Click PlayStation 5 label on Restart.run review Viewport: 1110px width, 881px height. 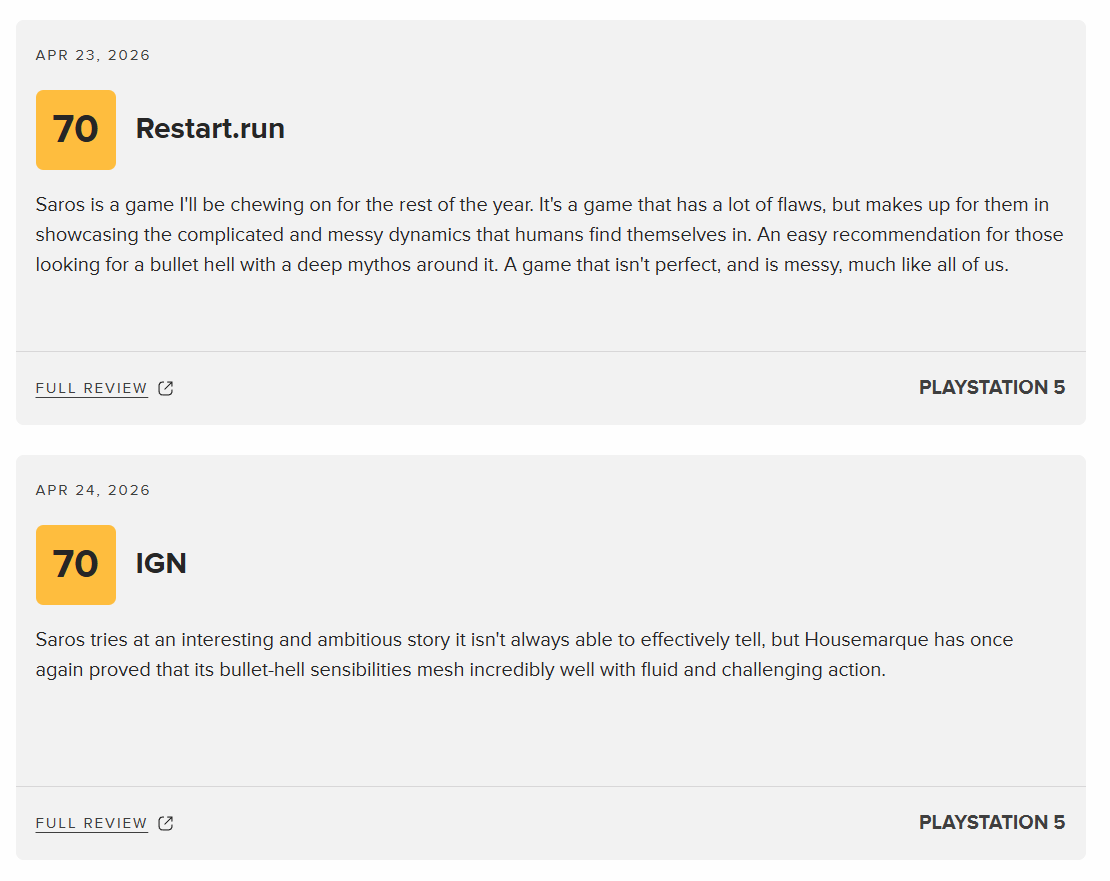(992, 388)
